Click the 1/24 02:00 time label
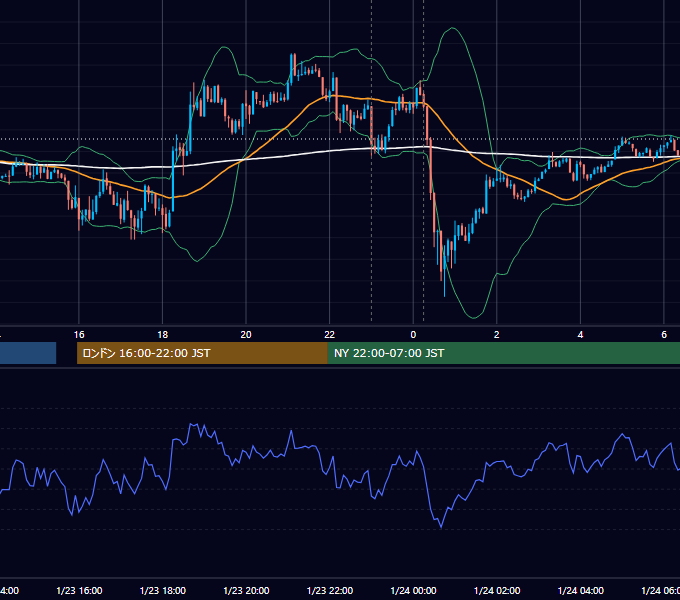The height and width of the screenshot is (600, 680). [x=497, y=591]
